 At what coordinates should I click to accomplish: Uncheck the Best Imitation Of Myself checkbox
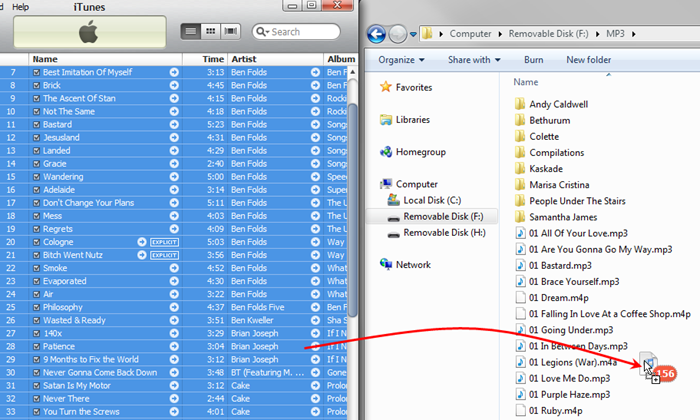tap(37, 72)
